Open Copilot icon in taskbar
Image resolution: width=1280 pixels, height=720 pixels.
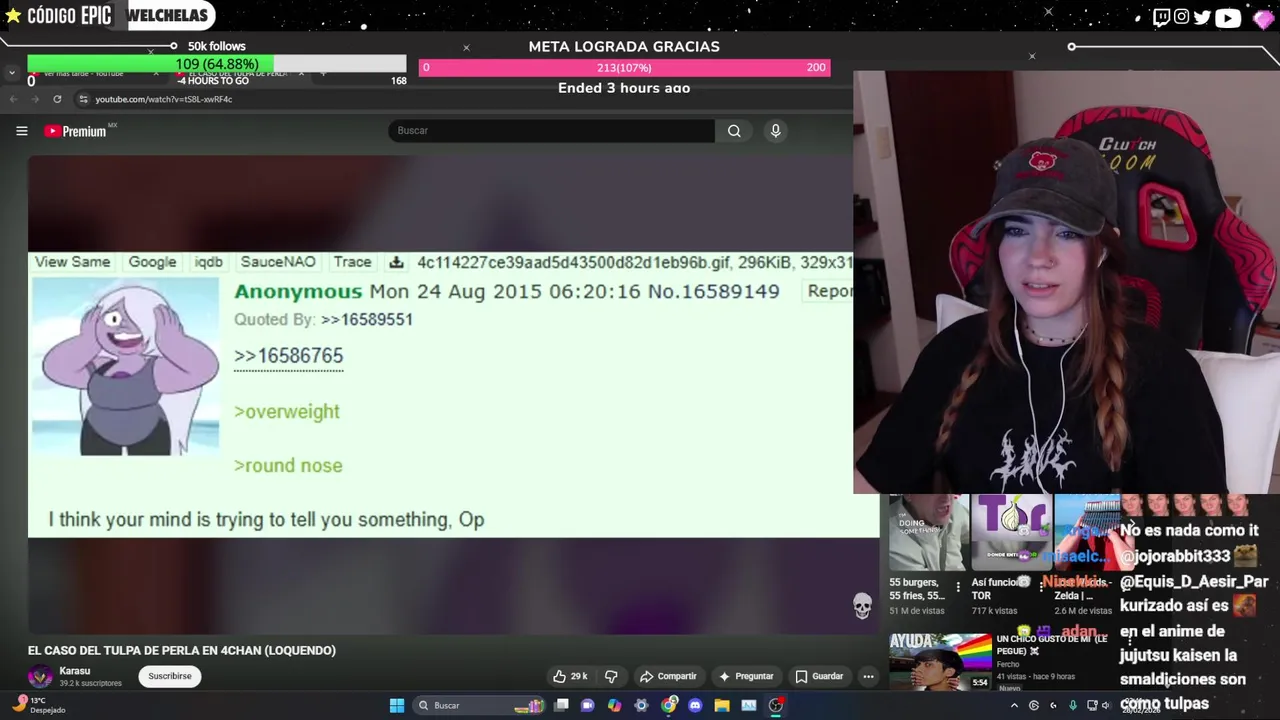614,705
